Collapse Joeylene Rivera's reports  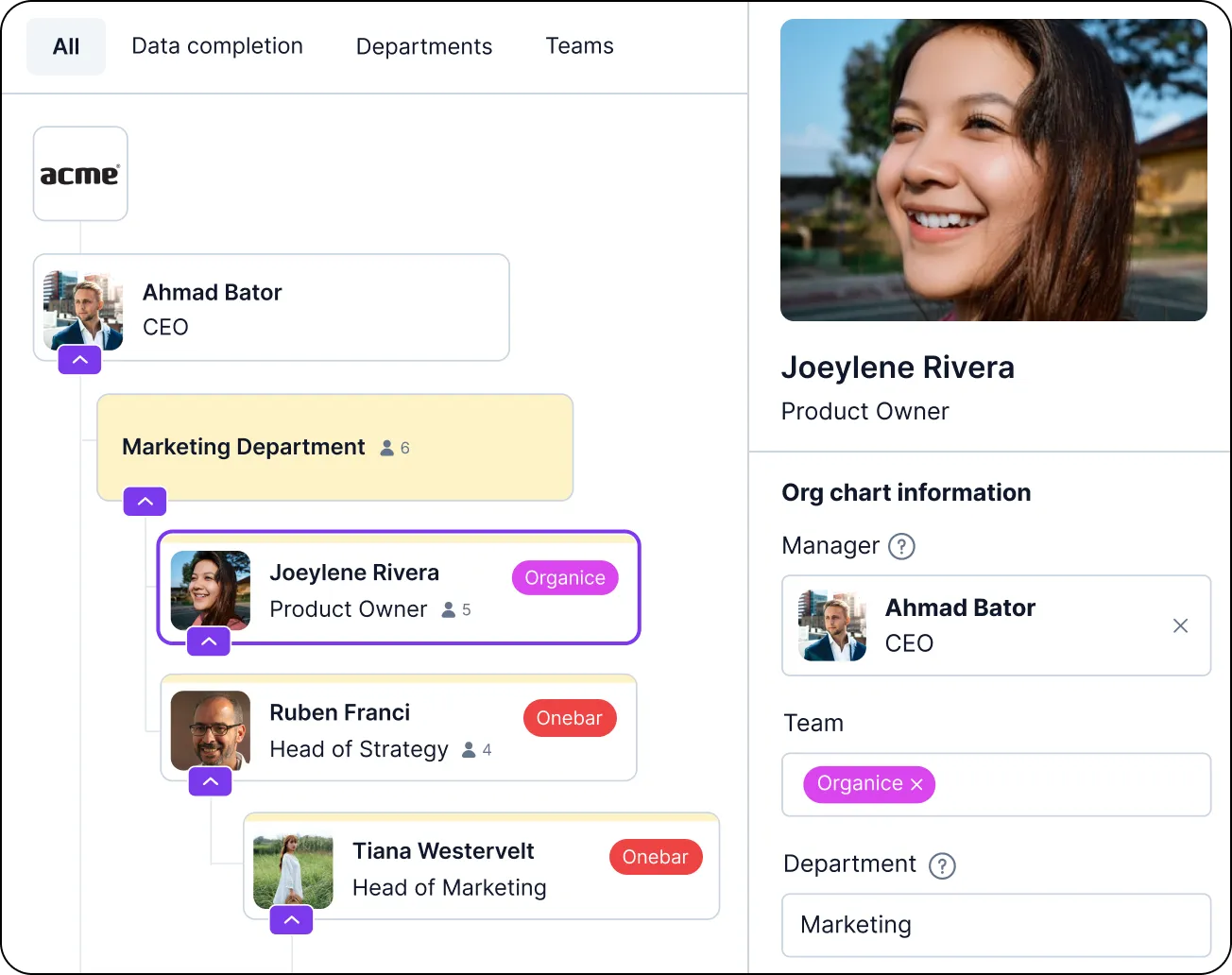[x=209, y=641]
